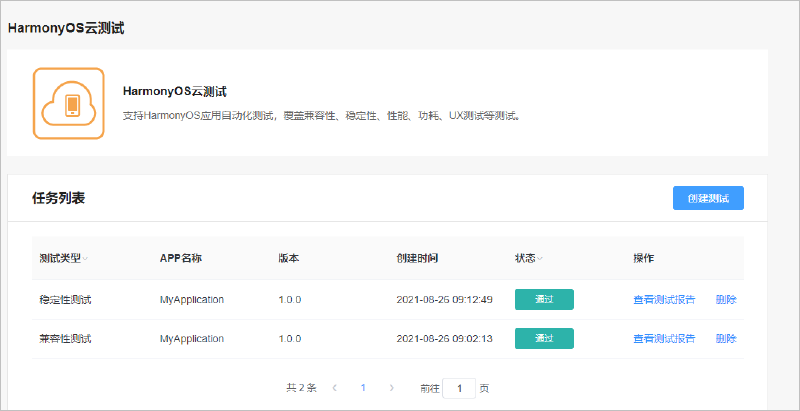Image resolution: width=800 pixels, height=411 pixels.
Task: Click the 通过 status badge in 兼容性测试 row
Action: [544, 339]
